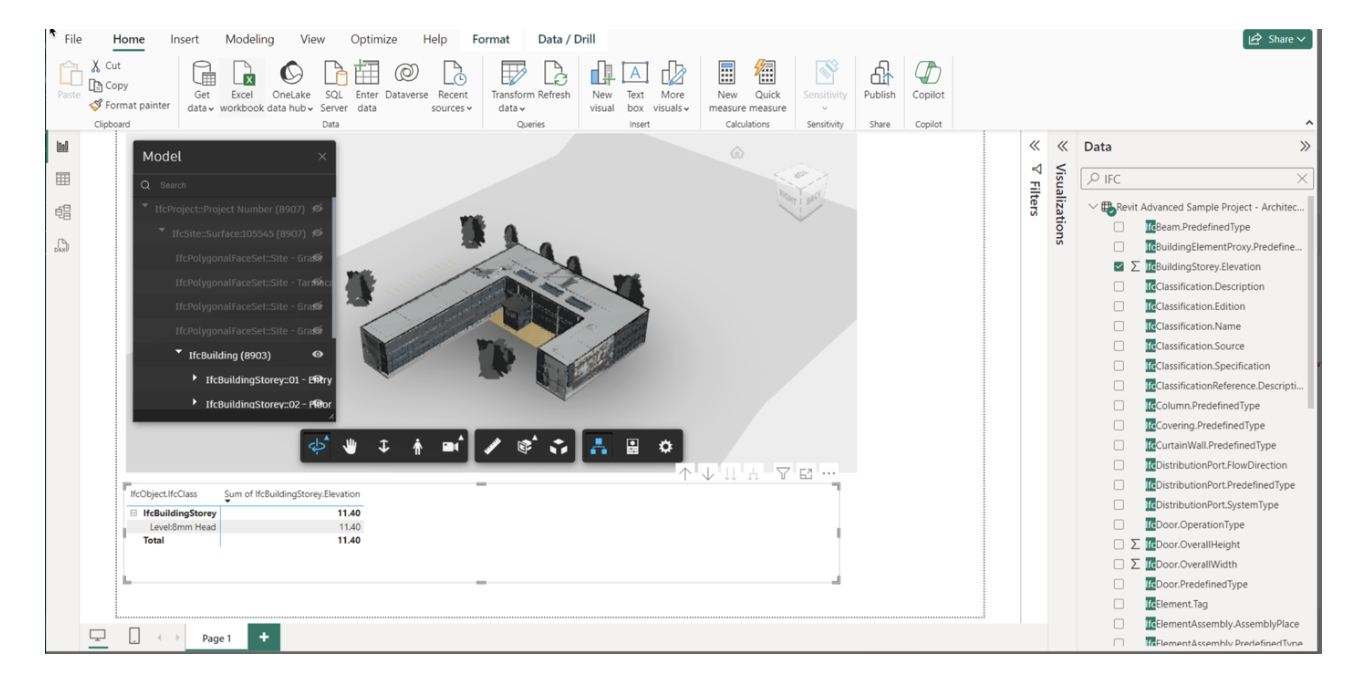The height and width of the screenshot is (692, 1352).
Task: Click the Share button
Action: (x=1277, y=39)
